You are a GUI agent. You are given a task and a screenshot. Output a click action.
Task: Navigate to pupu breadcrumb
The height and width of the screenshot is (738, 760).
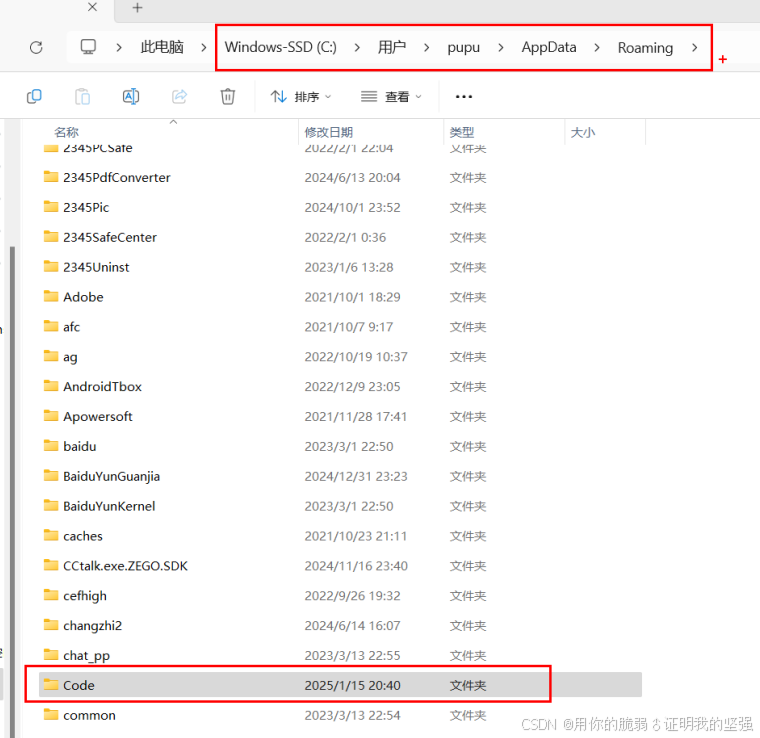point(463,47)
